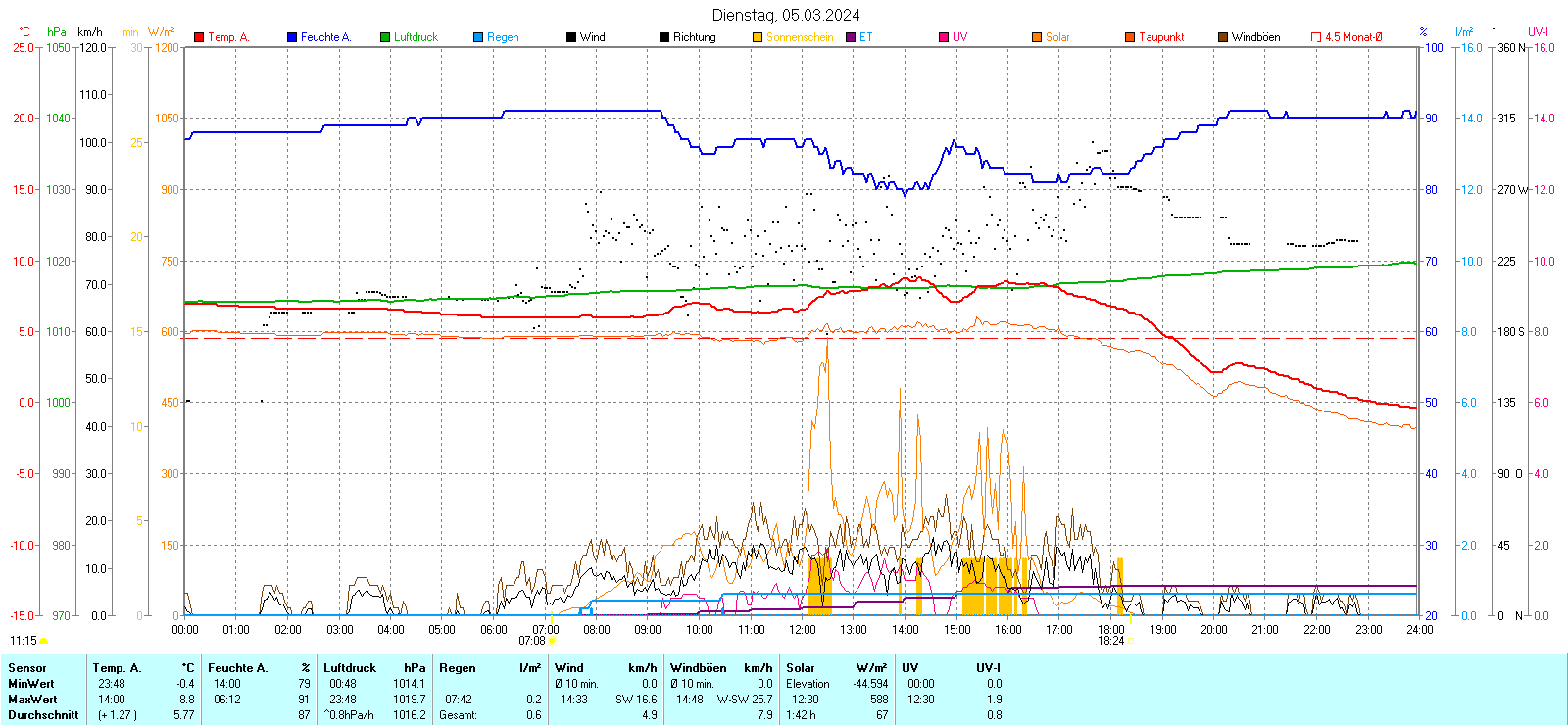Click the yellow Sonnenschein legend marker
1568x725 pixels.
tap(758, 37)
